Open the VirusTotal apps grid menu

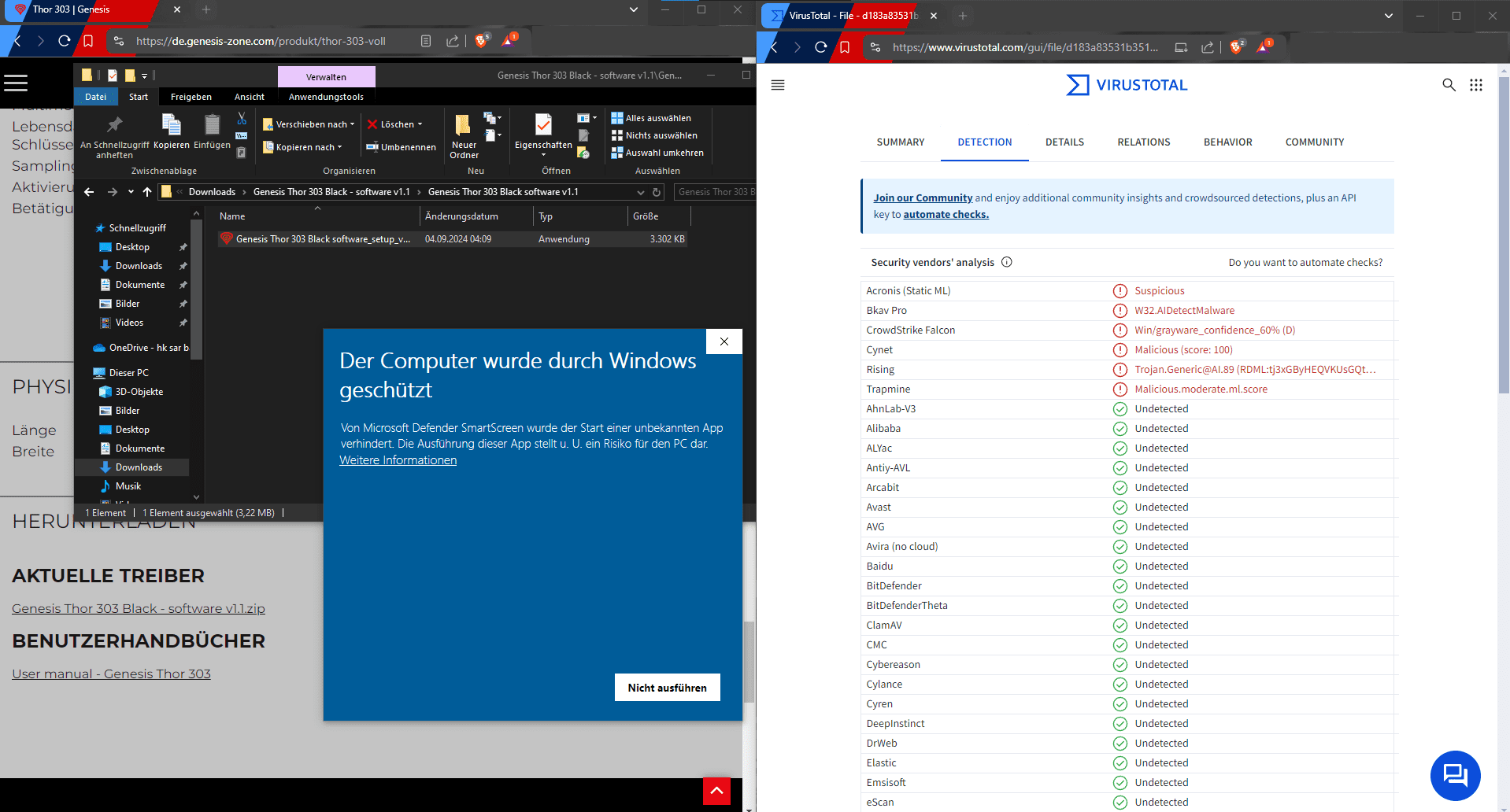[x=1476, y=85]
